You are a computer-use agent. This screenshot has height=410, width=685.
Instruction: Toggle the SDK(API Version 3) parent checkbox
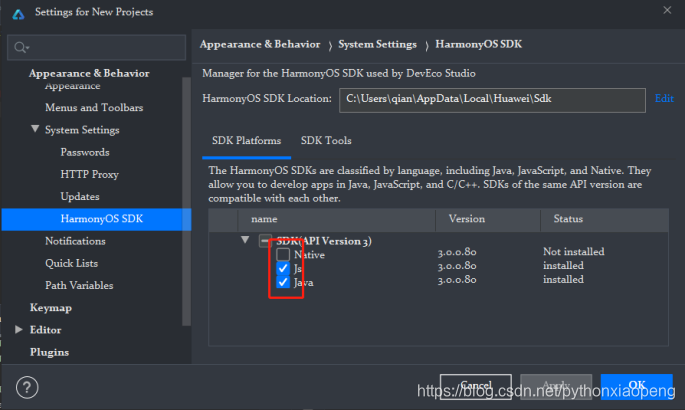tap(265, 241)
